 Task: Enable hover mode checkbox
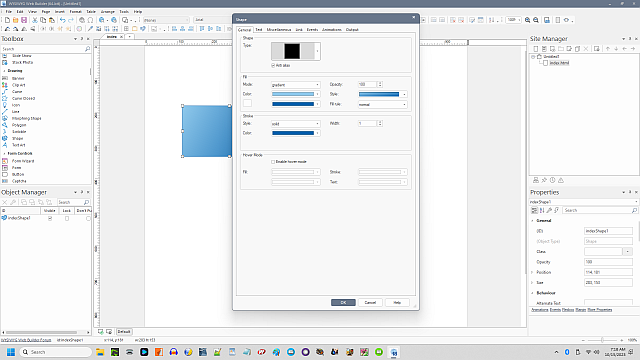click(273, 162)
